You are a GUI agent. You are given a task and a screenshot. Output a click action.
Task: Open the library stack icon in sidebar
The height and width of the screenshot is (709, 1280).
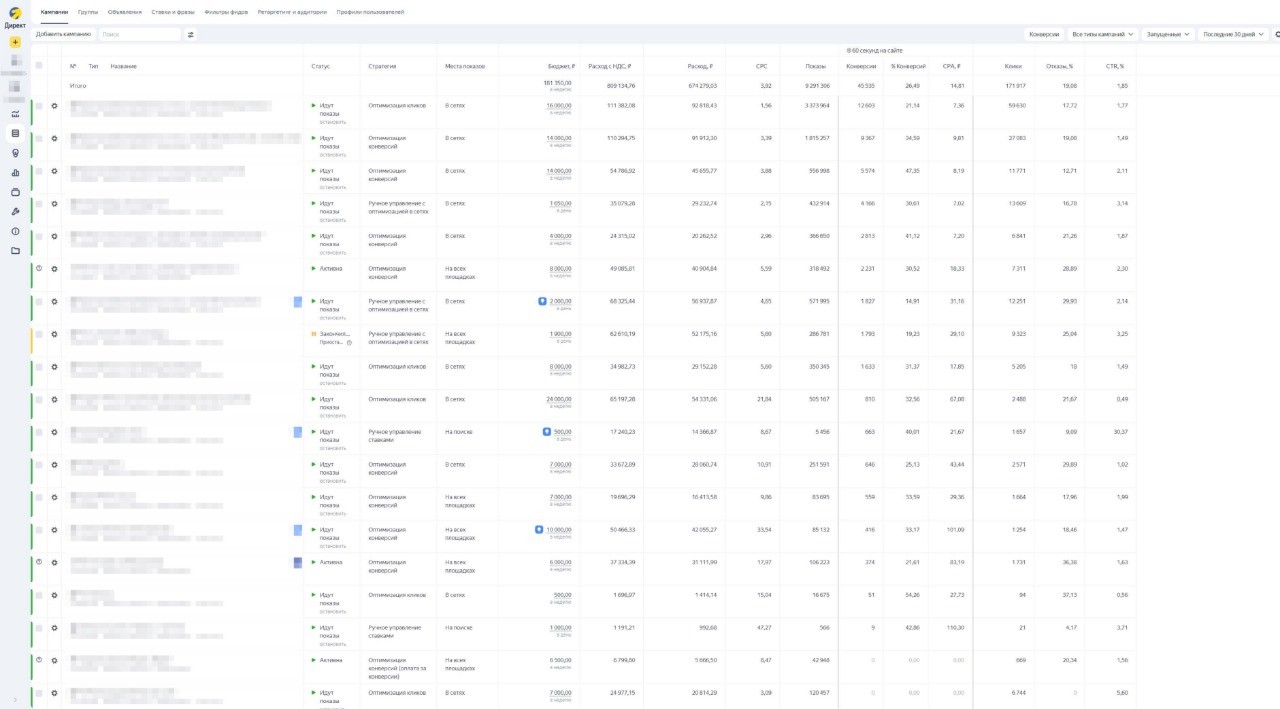pyautogui.click(x=15, y=192)
